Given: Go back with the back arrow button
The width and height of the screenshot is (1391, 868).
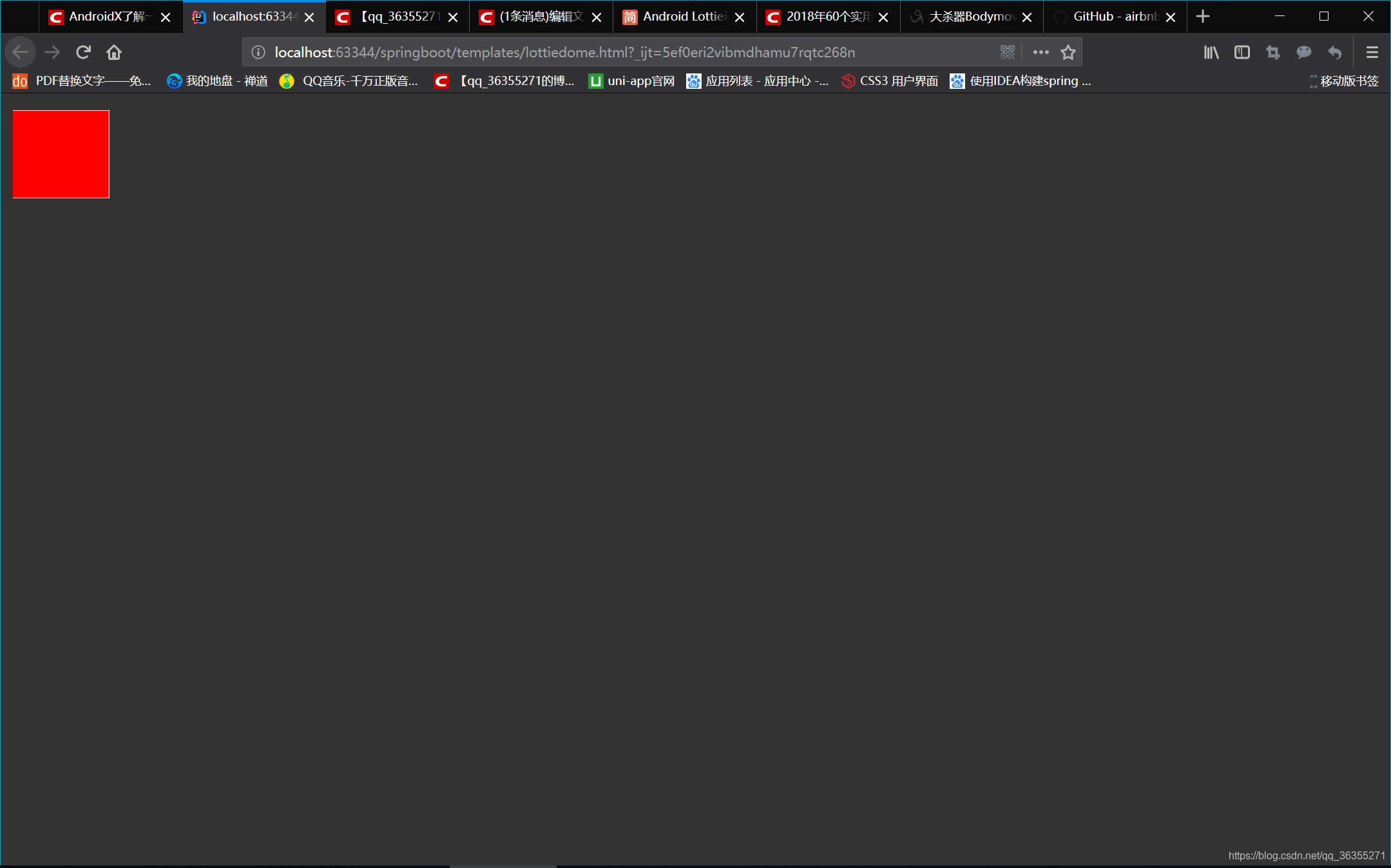Looking at the screenshot, I should 20,52.
